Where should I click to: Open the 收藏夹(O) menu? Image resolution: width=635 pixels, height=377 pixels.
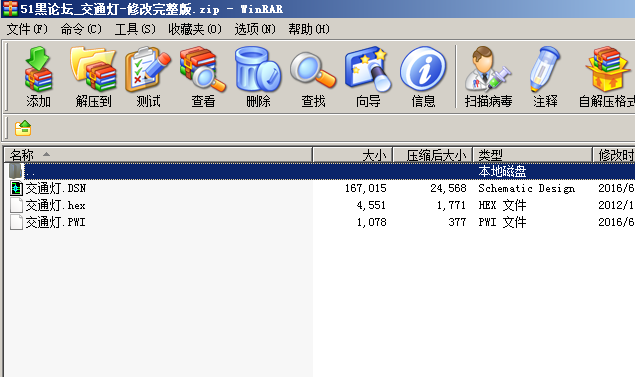(195, 29)
